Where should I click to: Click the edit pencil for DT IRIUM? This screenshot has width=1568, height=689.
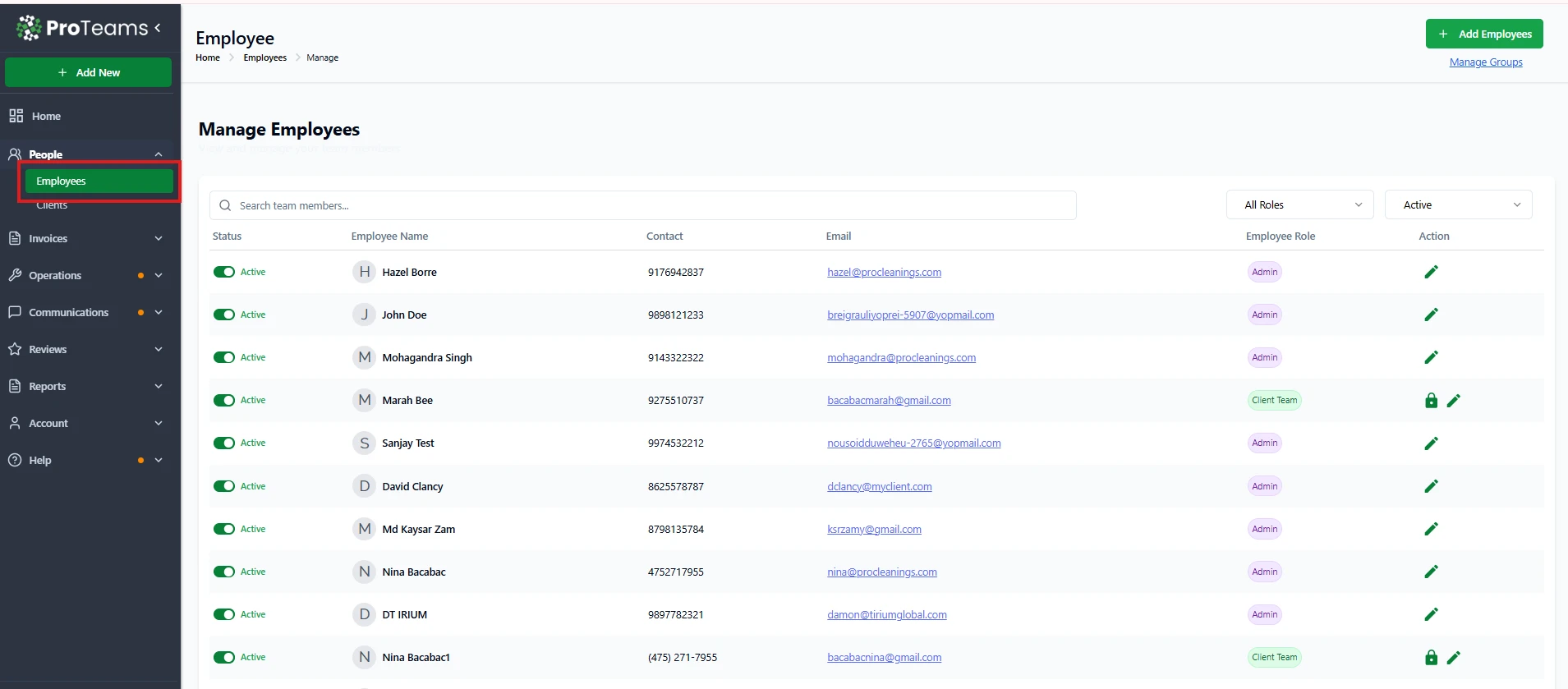[x=1431, y=614]
